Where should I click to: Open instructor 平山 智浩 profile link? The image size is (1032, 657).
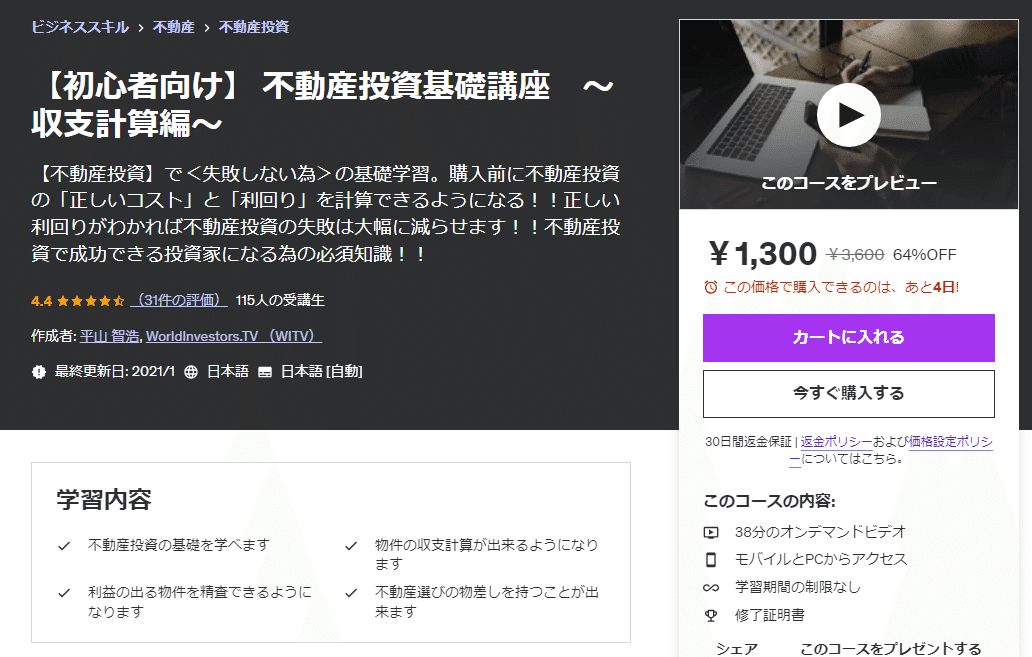tap(109, 336)
